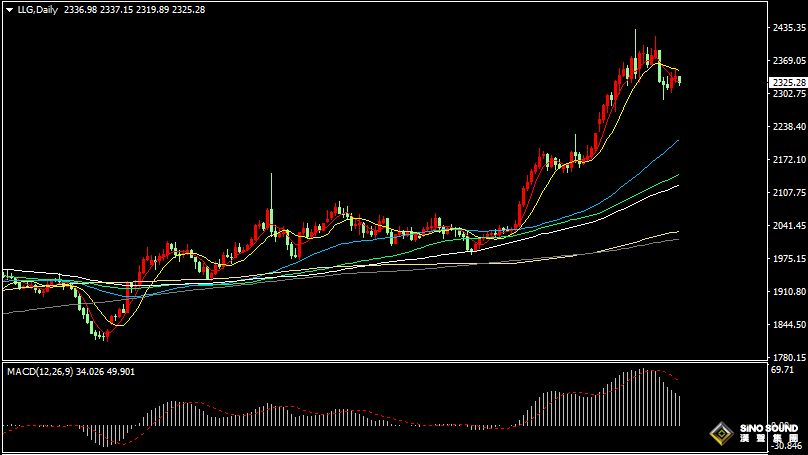808x455 pixels.
Task: Click the Sino Sound diamond logo
Action: 719,433
